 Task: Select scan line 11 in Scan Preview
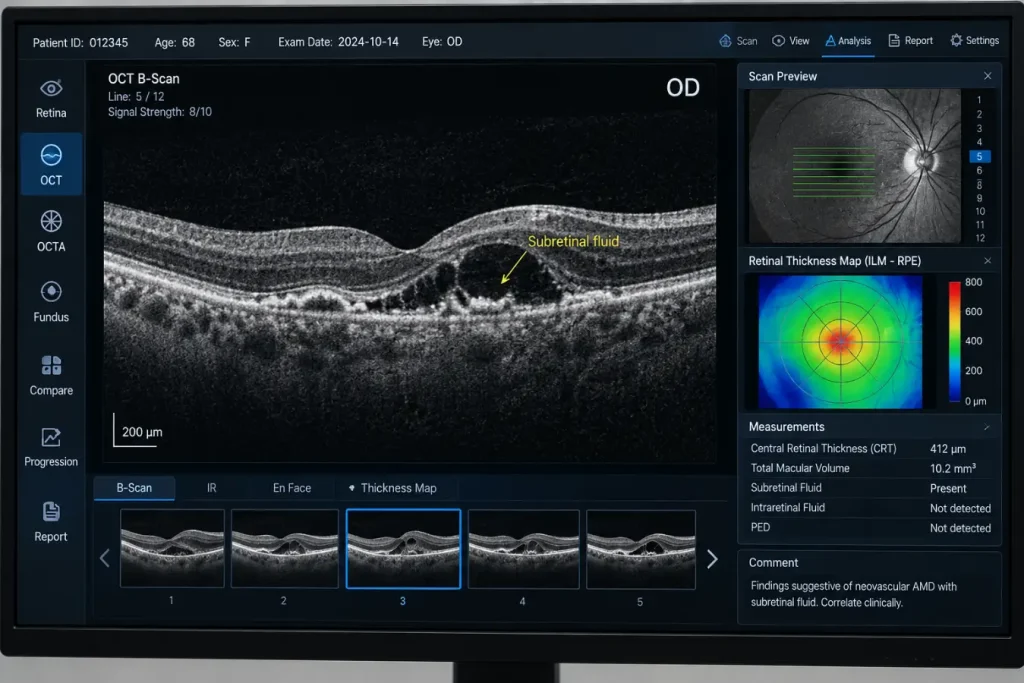click(980, 225)
